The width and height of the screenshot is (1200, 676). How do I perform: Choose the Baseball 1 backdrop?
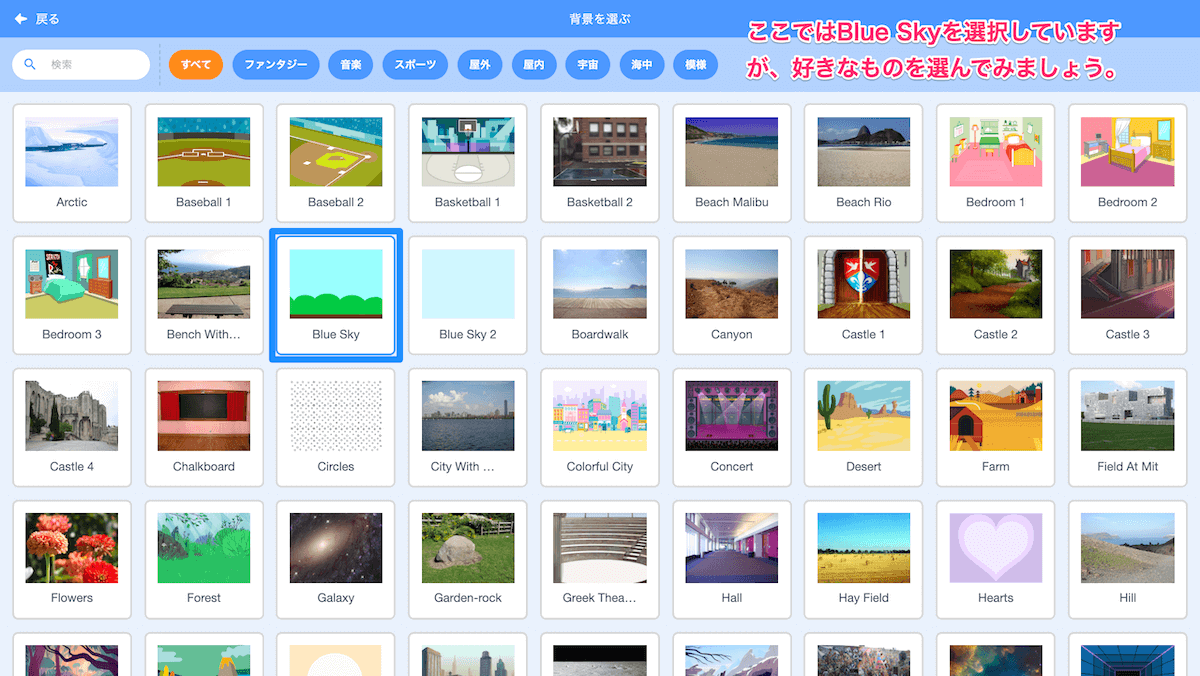[204, 163]
